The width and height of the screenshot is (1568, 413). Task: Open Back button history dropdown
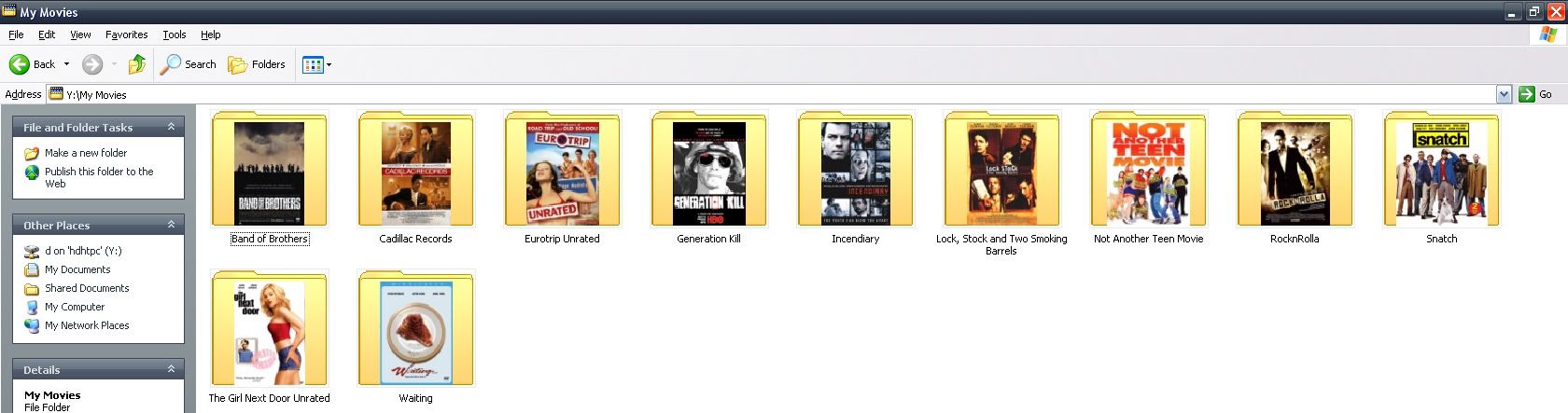pyautogui.click(x=66, y=64)
